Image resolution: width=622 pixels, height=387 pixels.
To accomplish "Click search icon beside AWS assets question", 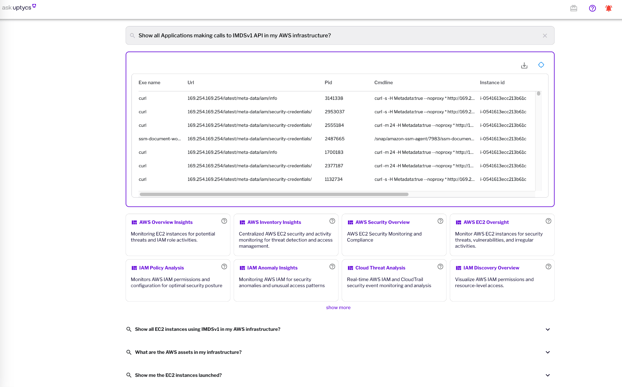I will click(x=129, y=353).
